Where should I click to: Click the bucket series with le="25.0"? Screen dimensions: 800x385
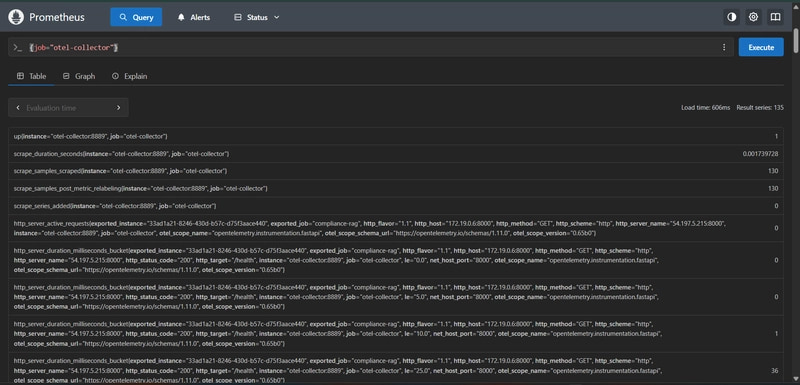coord(396,369)
